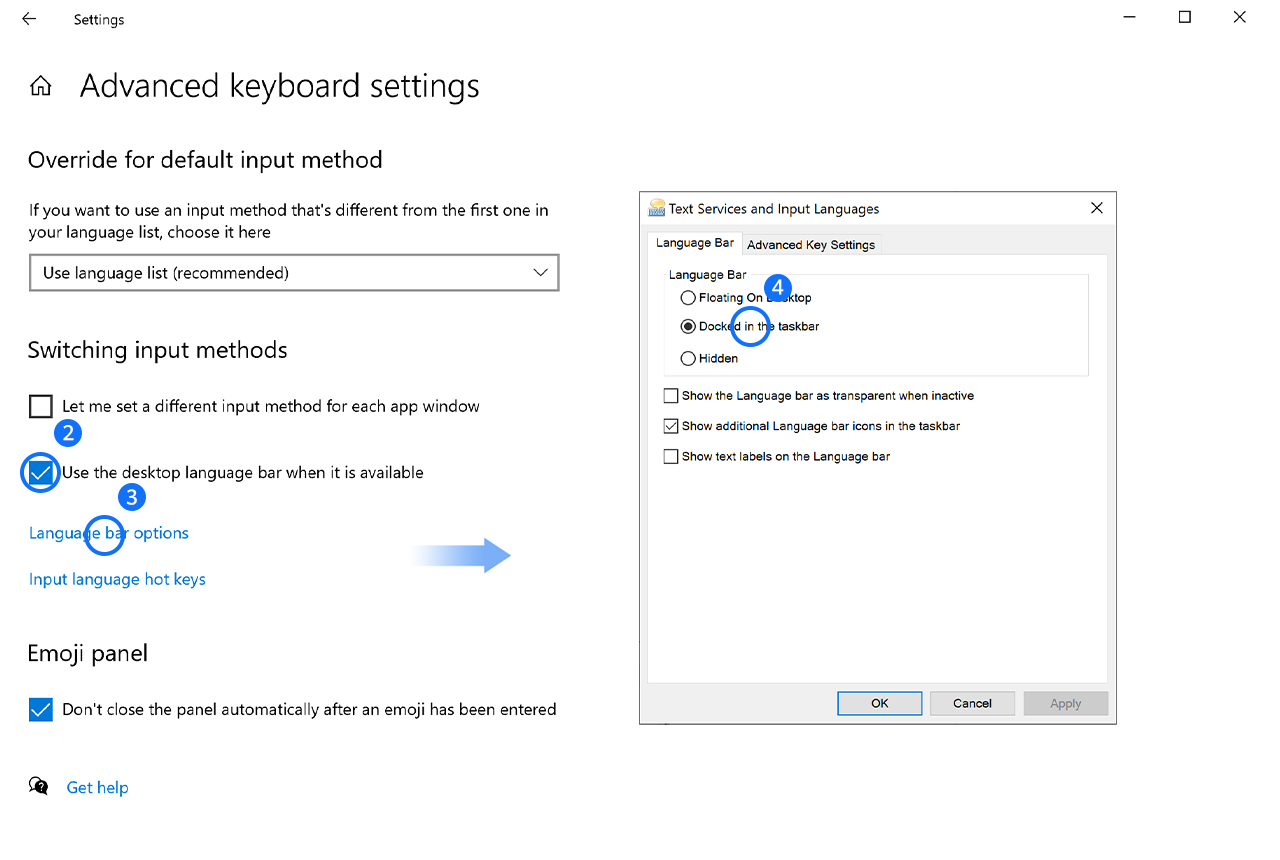Toggle Use the desktop language bar checkbox
The image size is (1280, 860).
point(41,473)
